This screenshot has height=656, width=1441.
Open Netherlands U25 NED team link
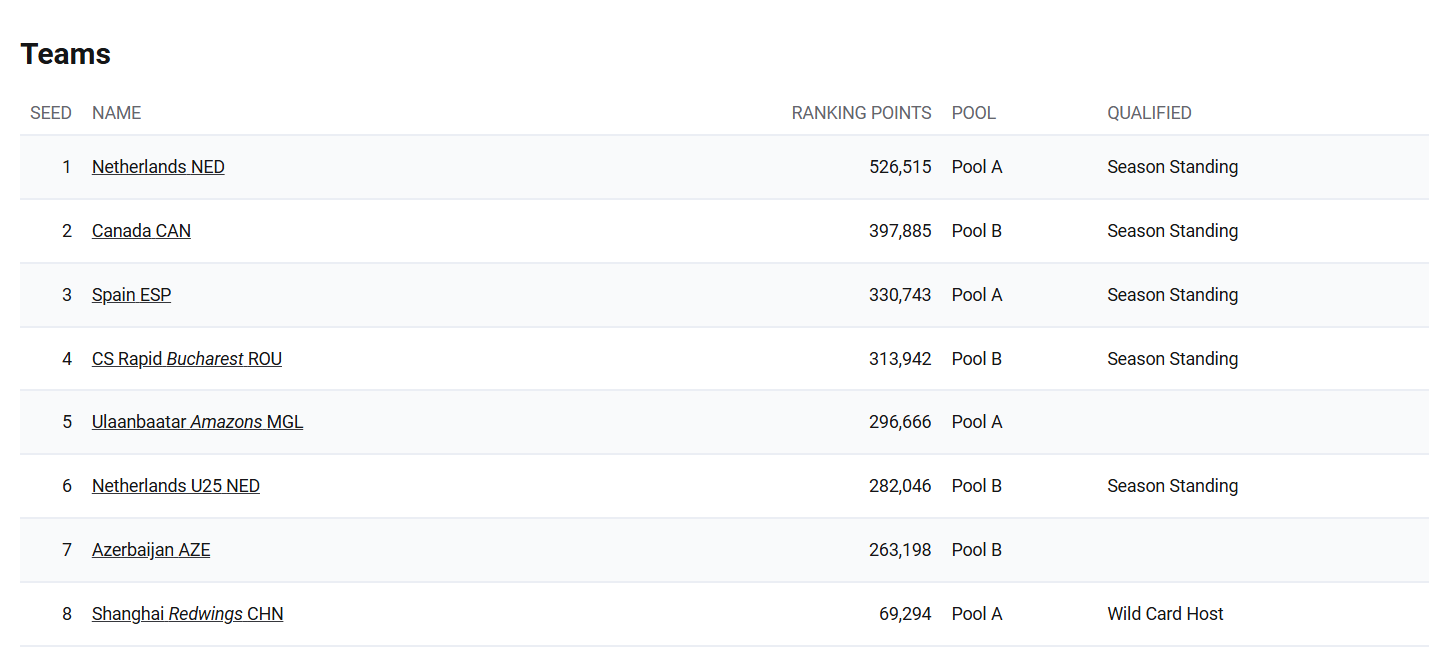(176, 486)
